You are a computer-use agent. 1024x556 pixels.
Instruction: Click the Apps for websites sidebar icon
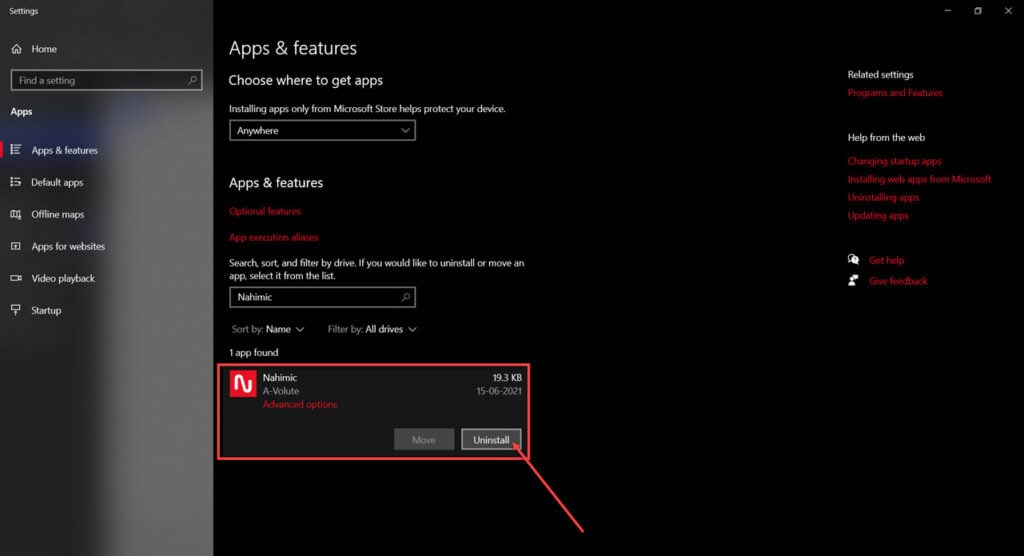tap(16, 246)
